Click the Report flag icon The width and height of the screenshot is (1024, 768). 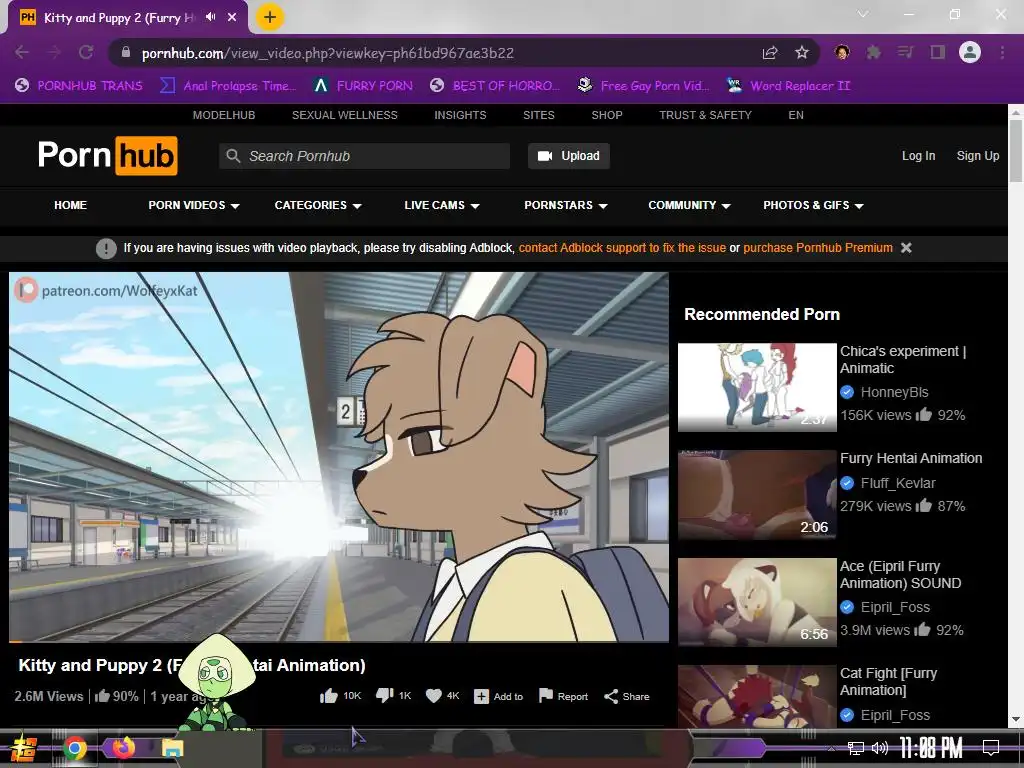click(x=545, y=696)
